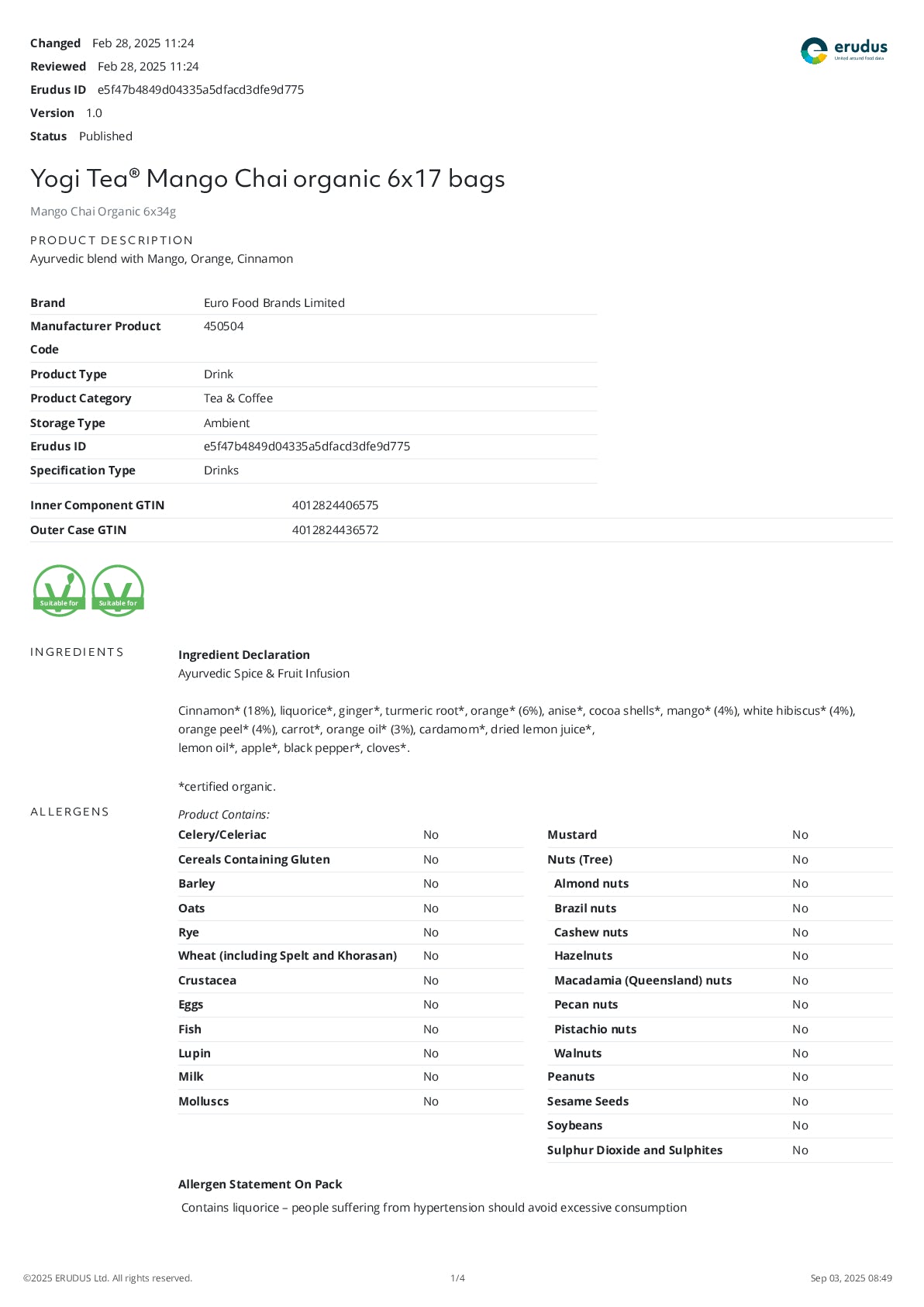Image resolution: width=924 pixels, height=1307 pixels.
Task: Click the page number '1/4' in footer
Action: point(457,1278)
